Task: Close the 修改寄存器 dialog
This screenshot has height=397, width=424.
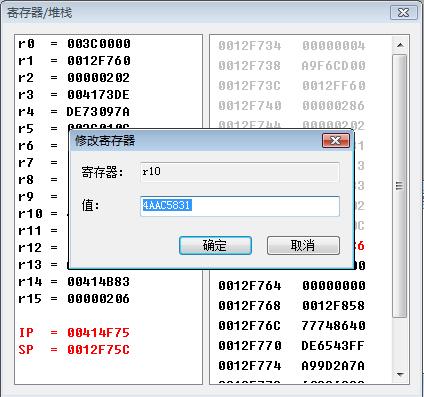Action: [336, 141]
